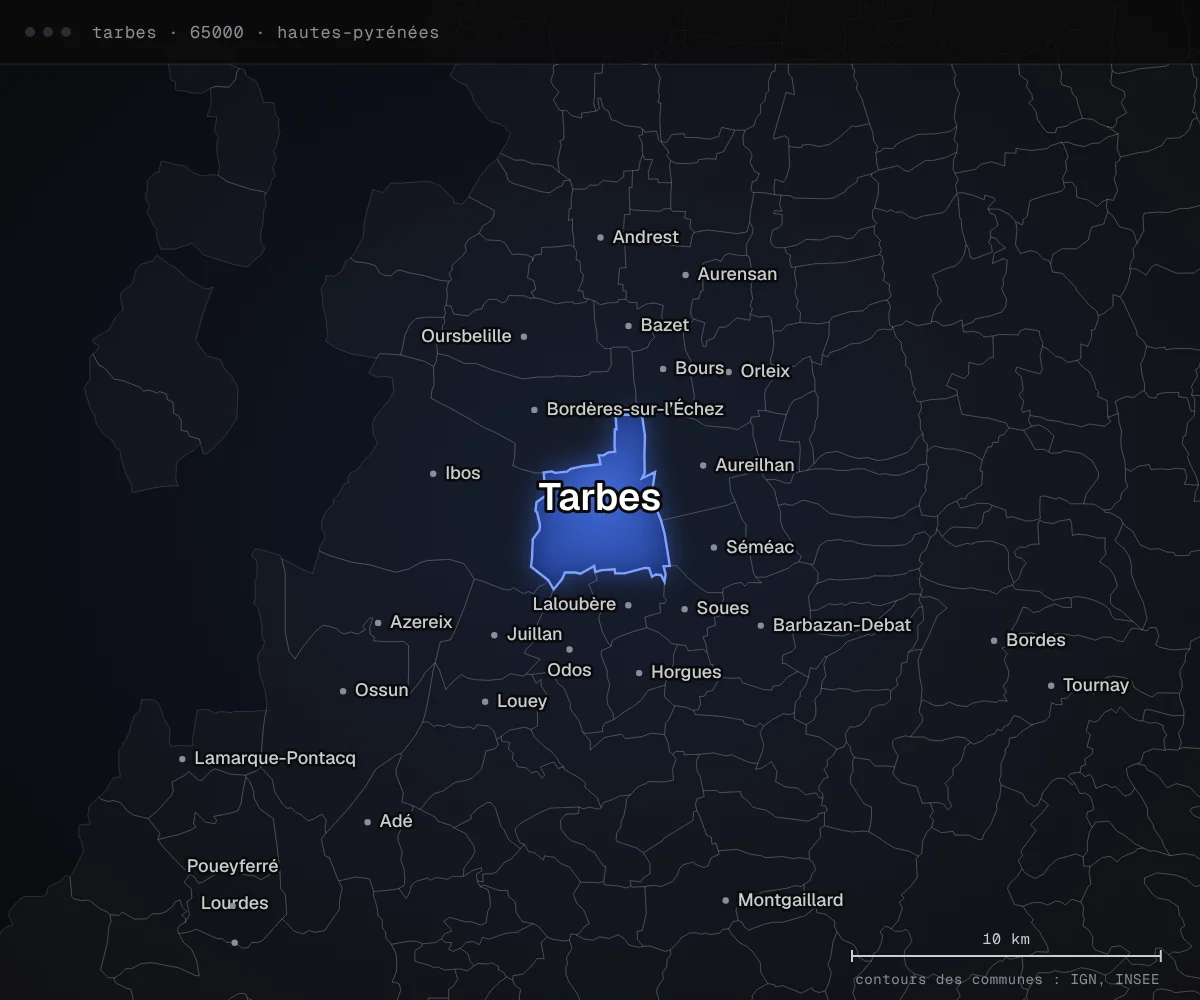Select the Ibos town label
The width and height of the screenshot is (1200, 1000).
click(463, 473)
